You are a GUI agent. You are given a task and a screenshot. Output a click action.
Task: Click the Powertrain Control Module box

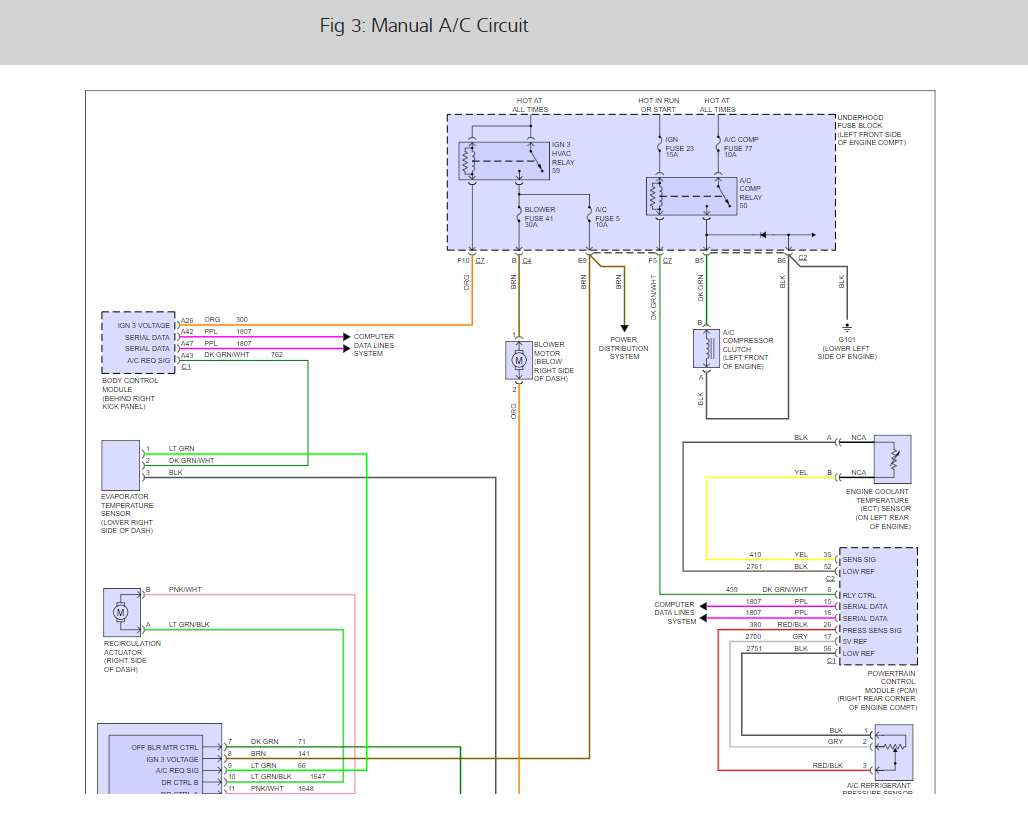pyautogui.click(x=878, y=606)
